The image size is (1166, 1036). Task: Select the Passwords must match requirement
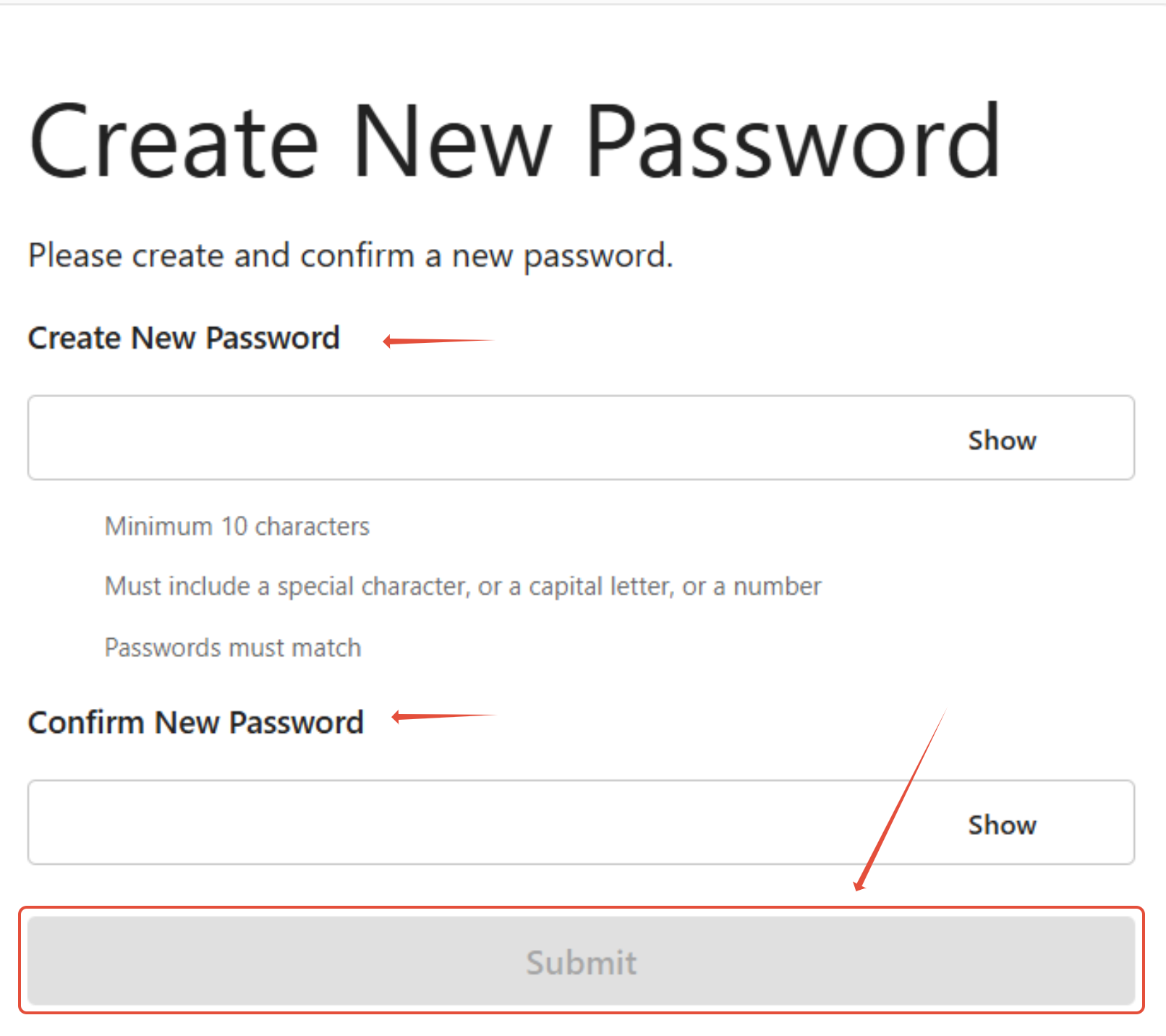click(x=233, y=647)
